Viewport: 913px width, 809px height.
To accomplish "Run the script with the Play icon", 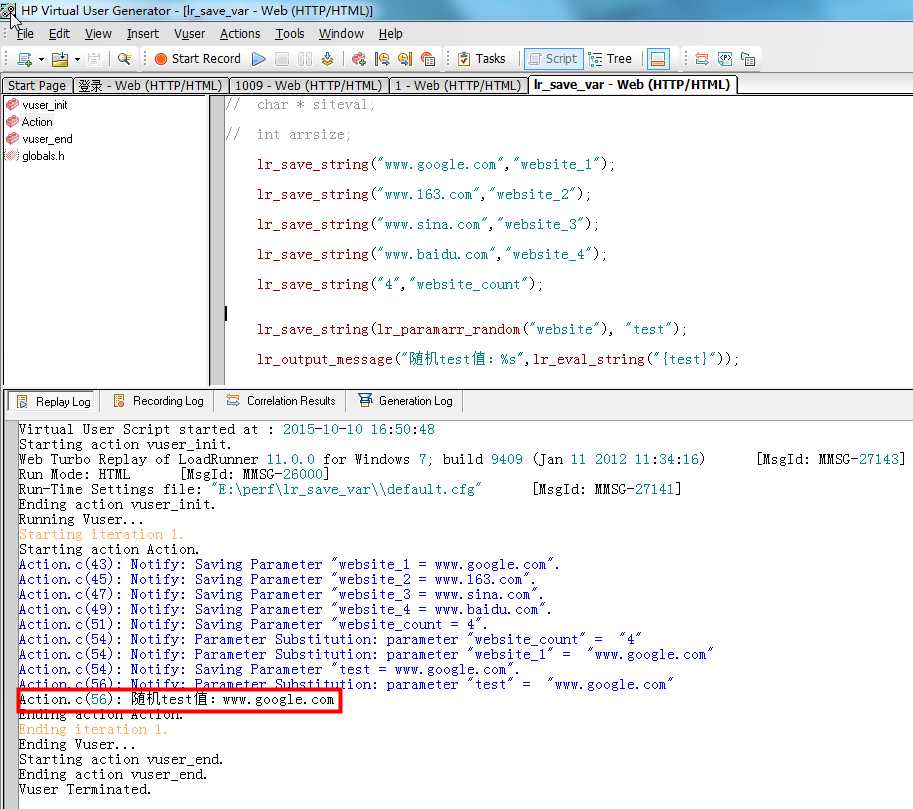I will click(x=259, y=59).
